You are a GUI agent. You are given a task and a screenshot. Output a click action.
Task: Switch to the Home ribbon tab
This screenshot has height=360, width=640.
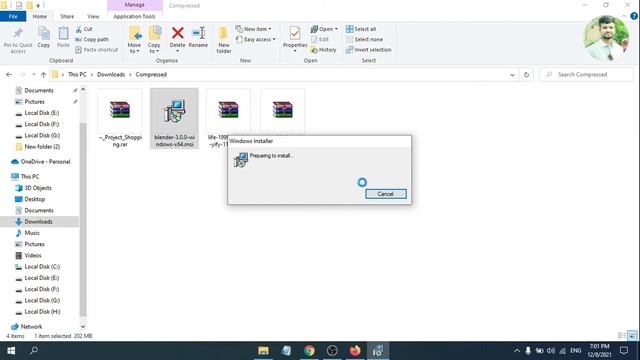click(40, 16)
